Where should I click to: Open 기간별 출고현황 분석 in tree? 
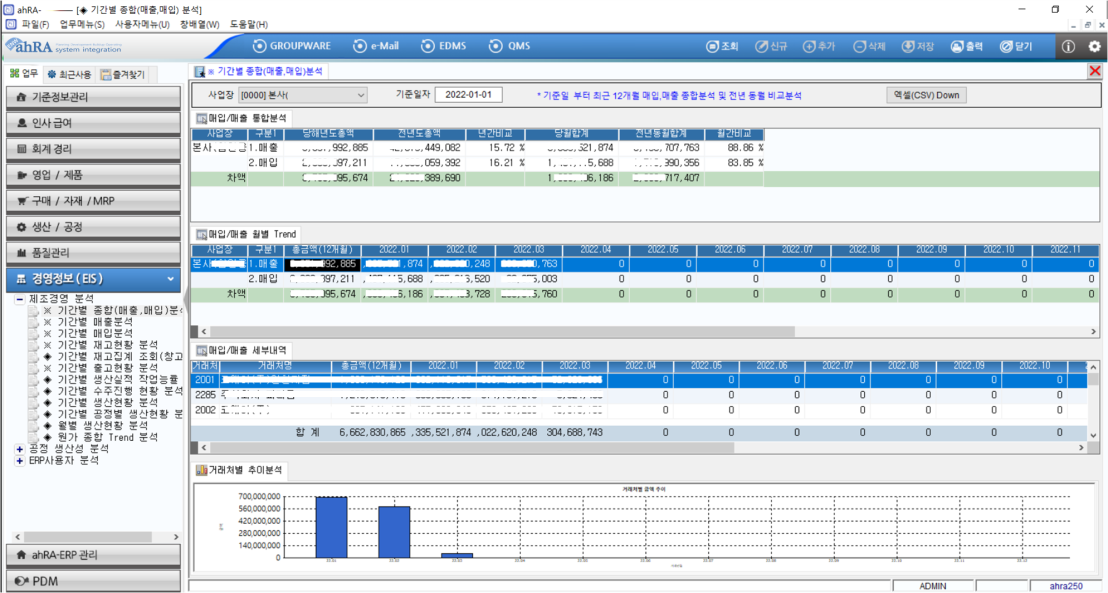(107, 368)
